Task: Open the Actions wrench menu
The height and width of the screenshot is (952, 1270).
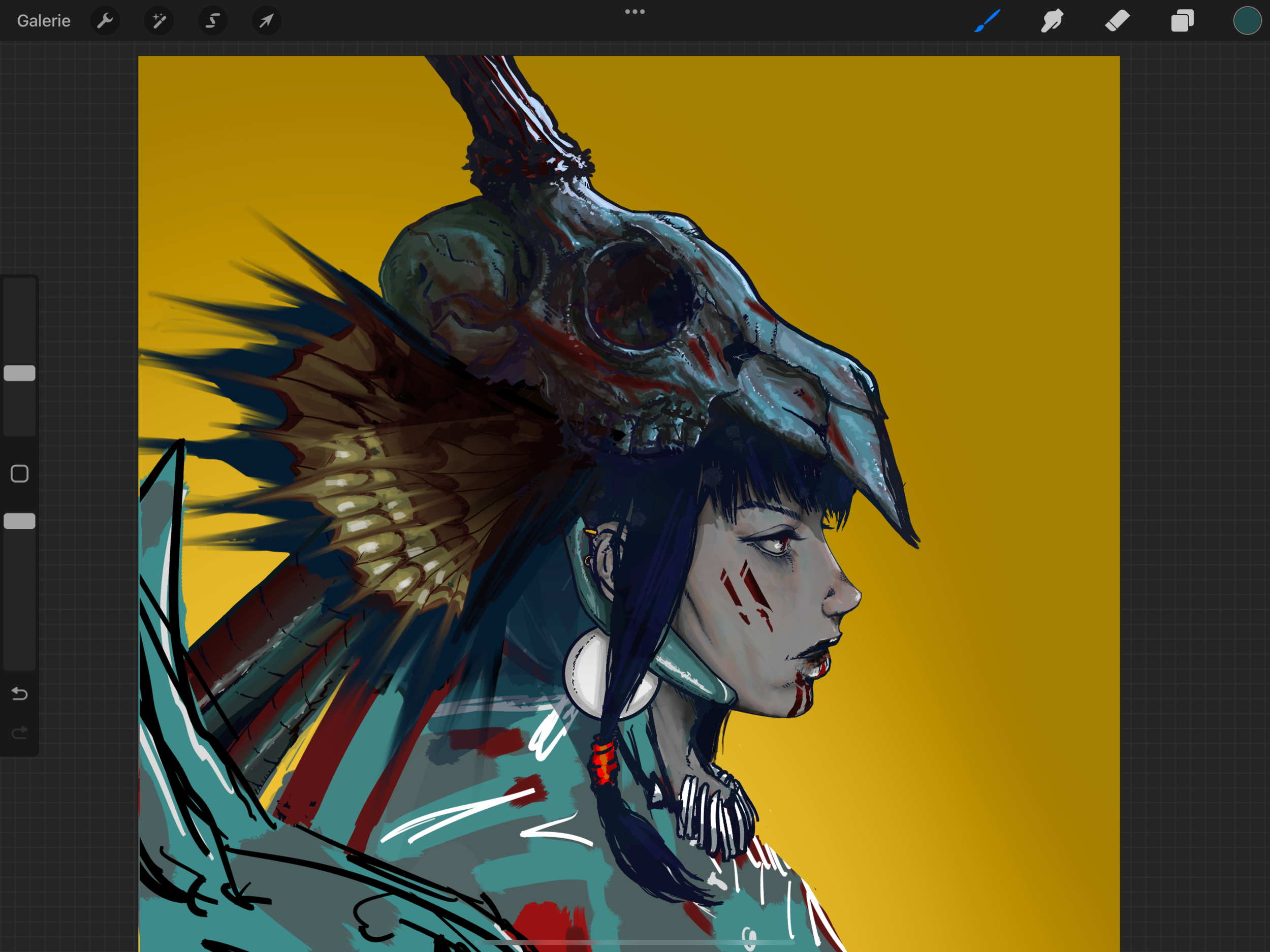Action: click(x=105, y=21)
